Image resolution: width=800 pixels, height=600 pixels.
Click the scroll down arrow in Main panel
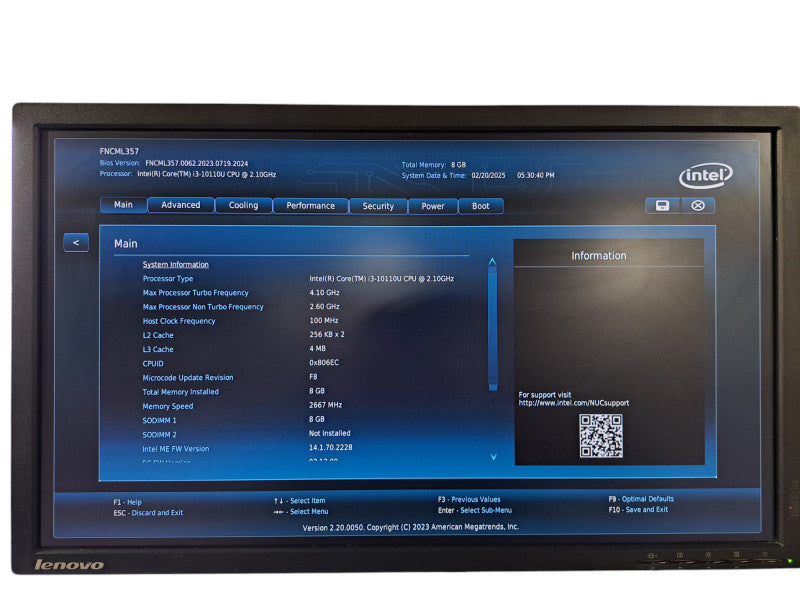[493, 457]
